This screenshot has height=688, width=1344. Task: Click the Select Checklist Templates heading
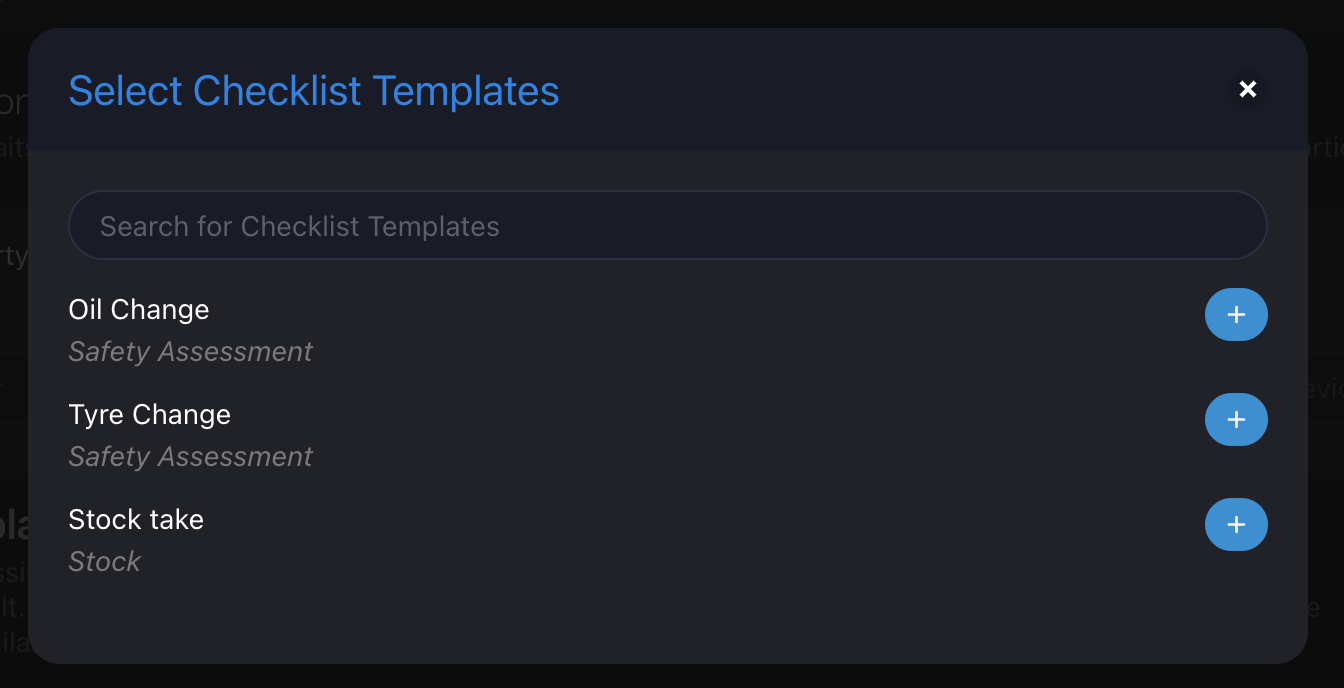pyautogui.click(x=314, y=91)
